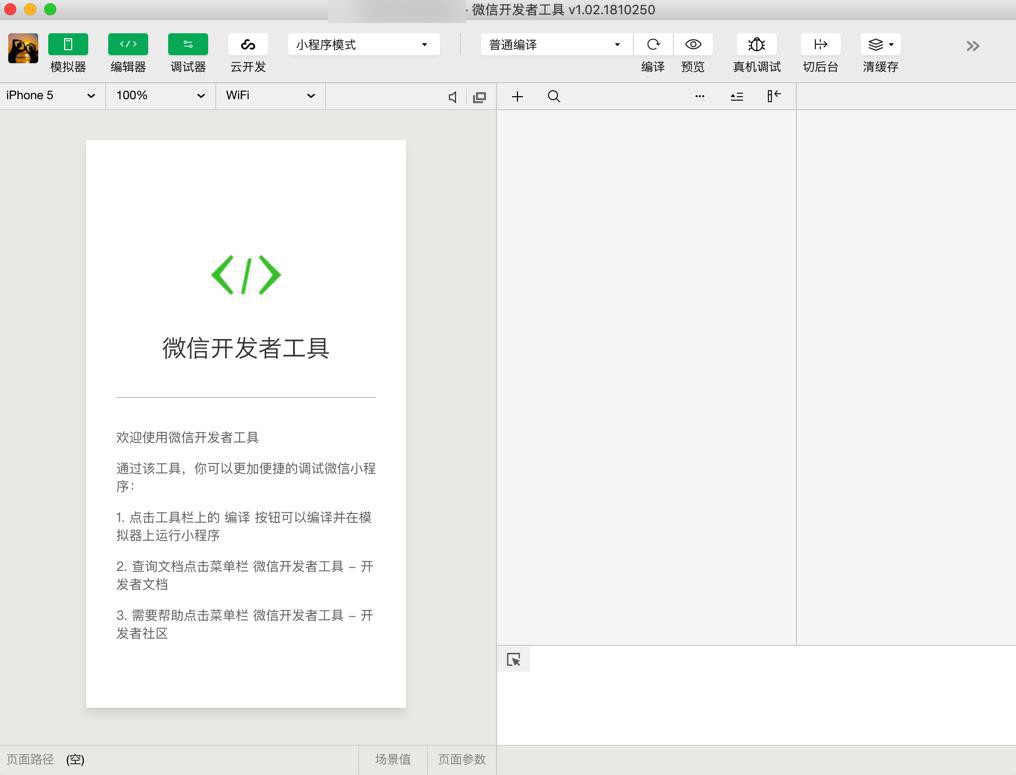Click the instruction starting with 1. 点击工具栏上的
1016x775 pixels.
pyautogui.click(x=244, y=526)
